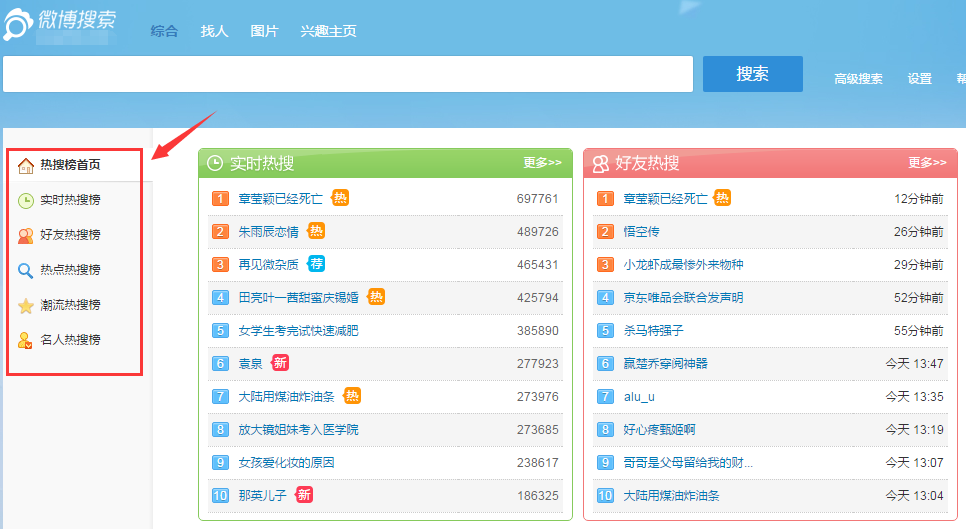This screenshot has height=529, width=966.
Task: Open the 袁泉 topic
Action: tap(250, 363)
